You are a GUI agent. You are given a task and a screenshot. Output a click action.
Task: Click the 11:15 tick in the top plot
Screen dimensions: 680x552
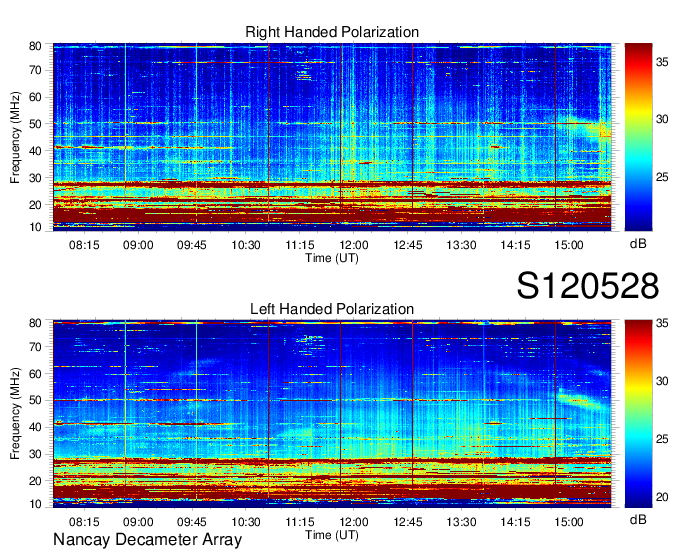300,245
